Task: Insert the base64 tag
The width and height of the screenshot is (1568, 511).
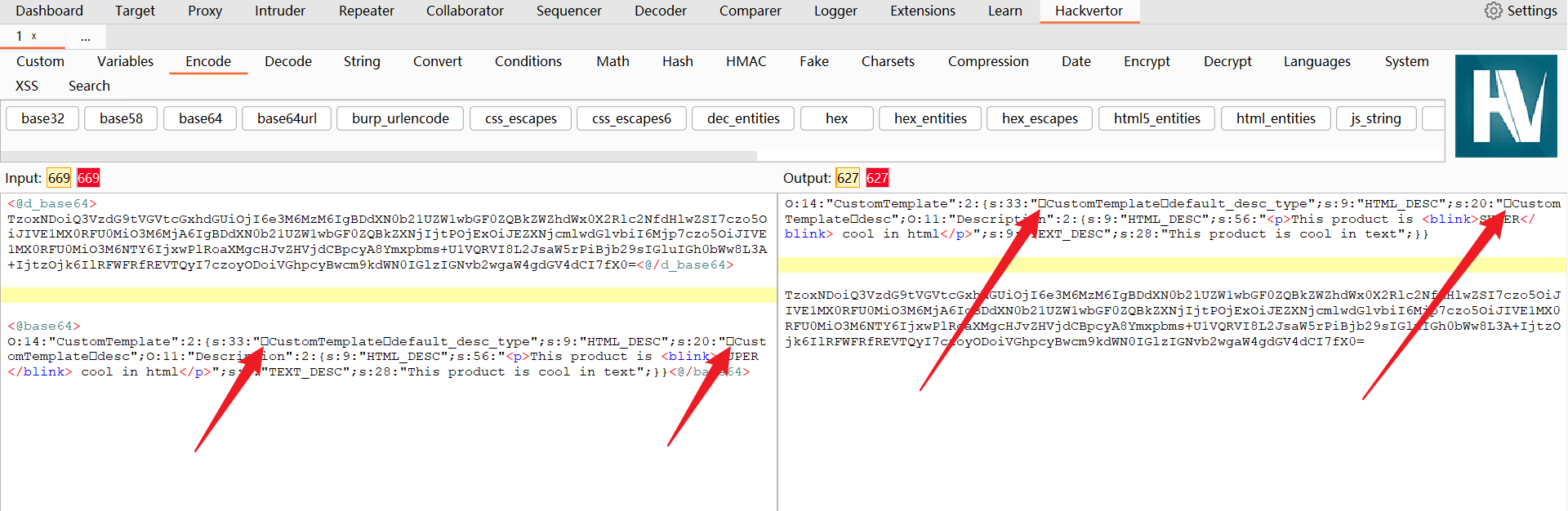Action: point(200,118)
